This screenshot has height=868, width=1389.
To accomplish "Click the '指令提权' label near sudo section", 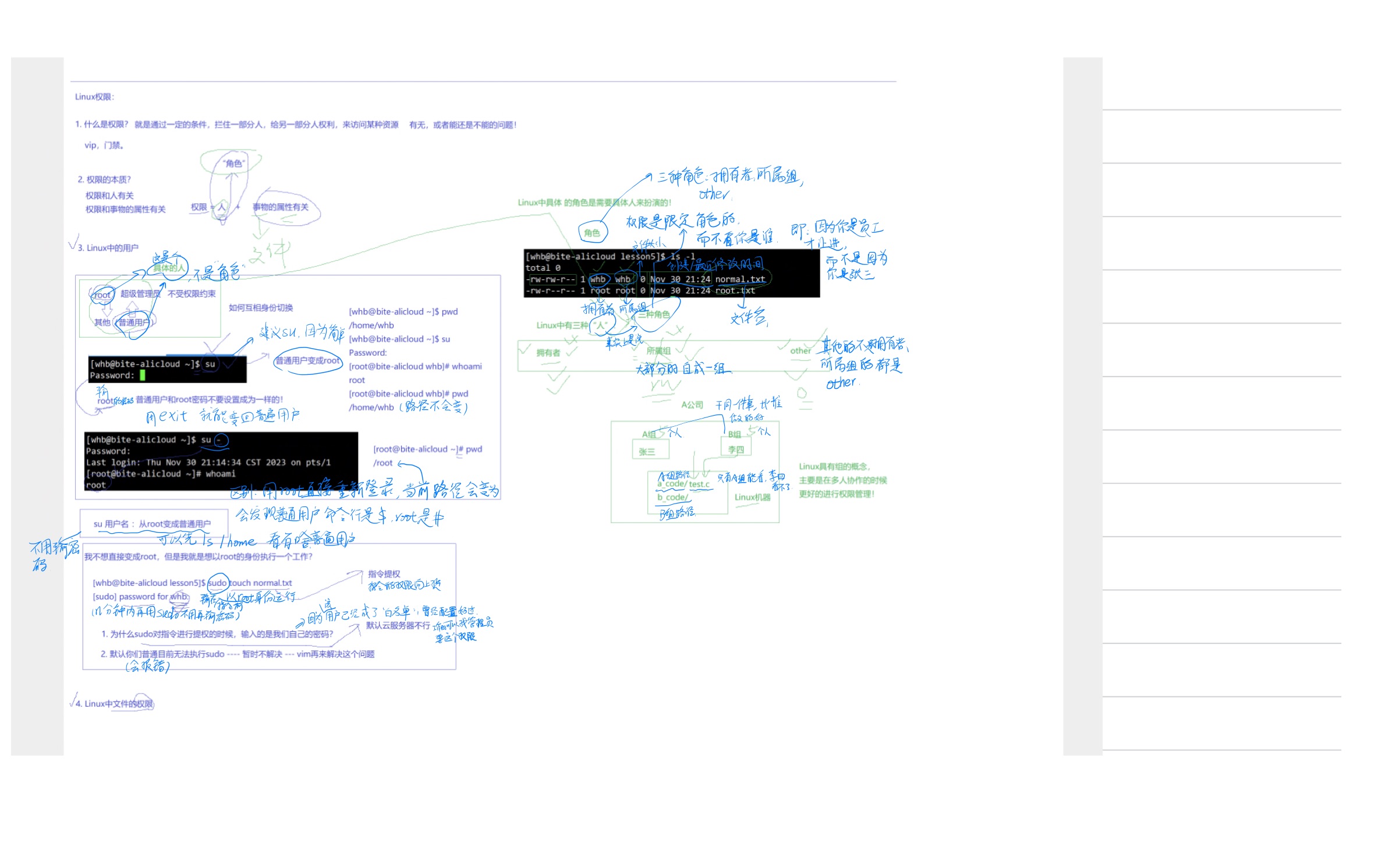I will coord(384,574).
